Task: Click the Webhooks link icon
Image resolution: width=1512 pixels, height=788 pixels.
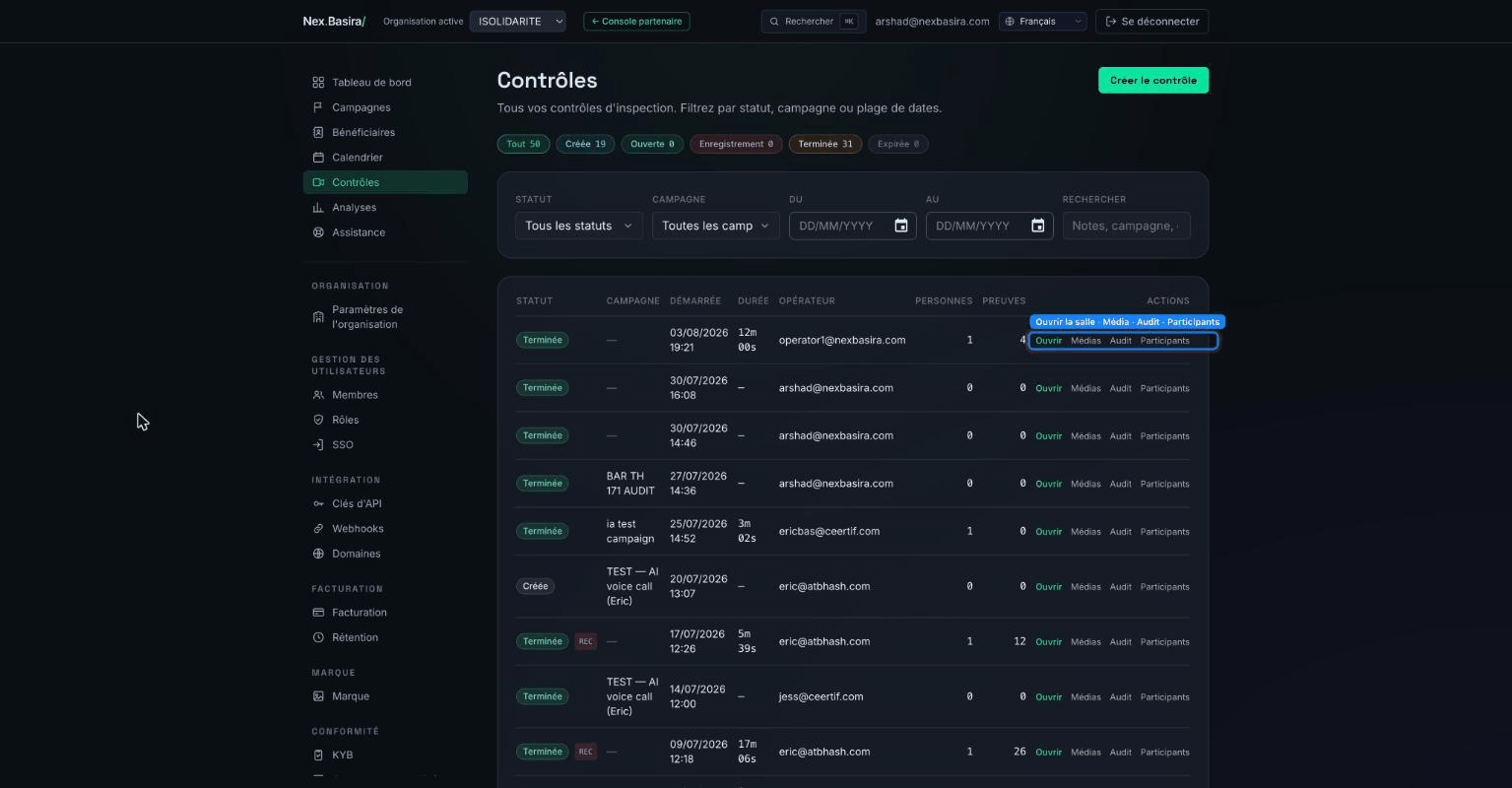Action: pos(318,529)
